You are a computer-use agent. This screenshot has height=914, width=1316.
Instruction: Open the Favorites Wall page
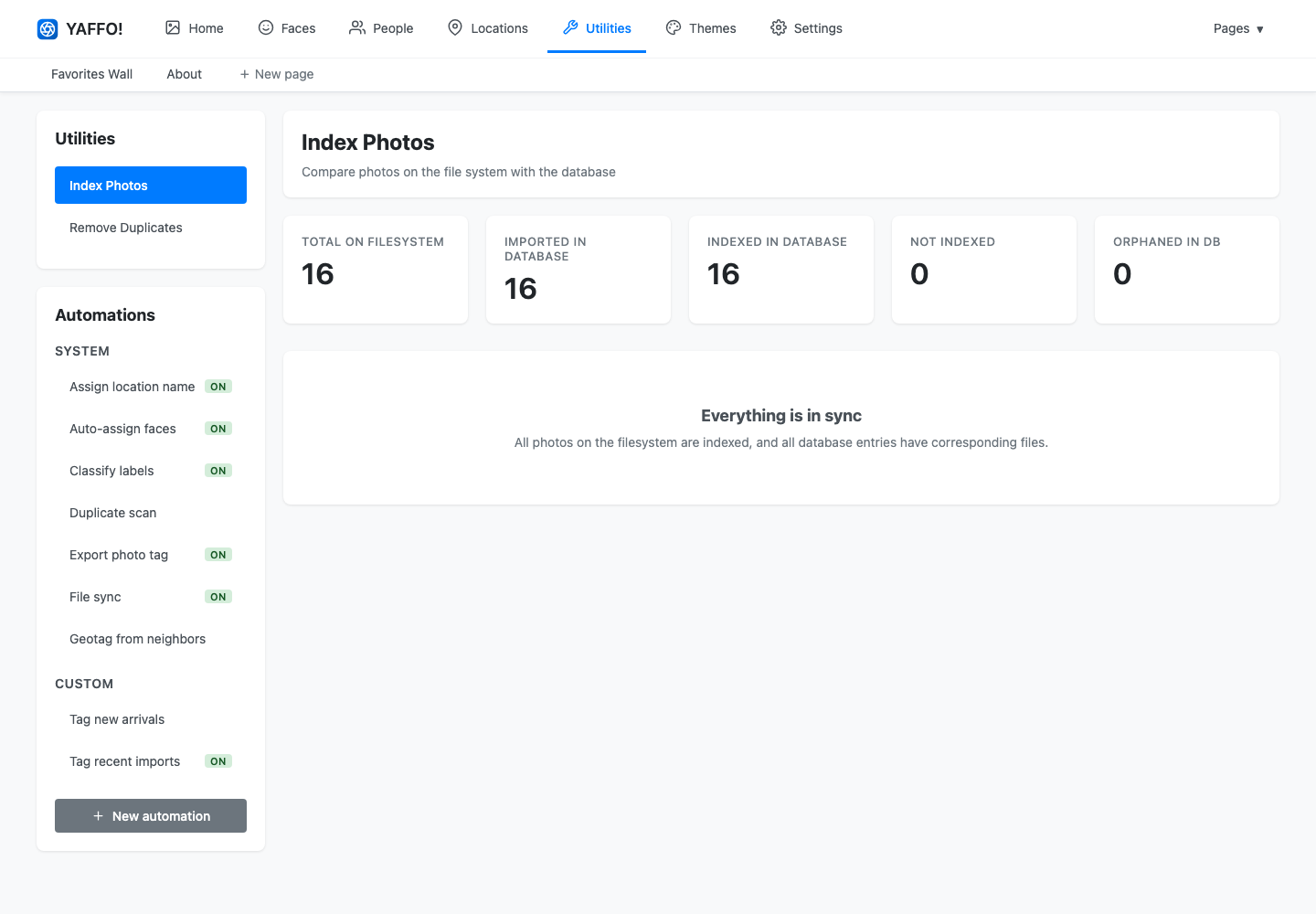coord(91,74)
